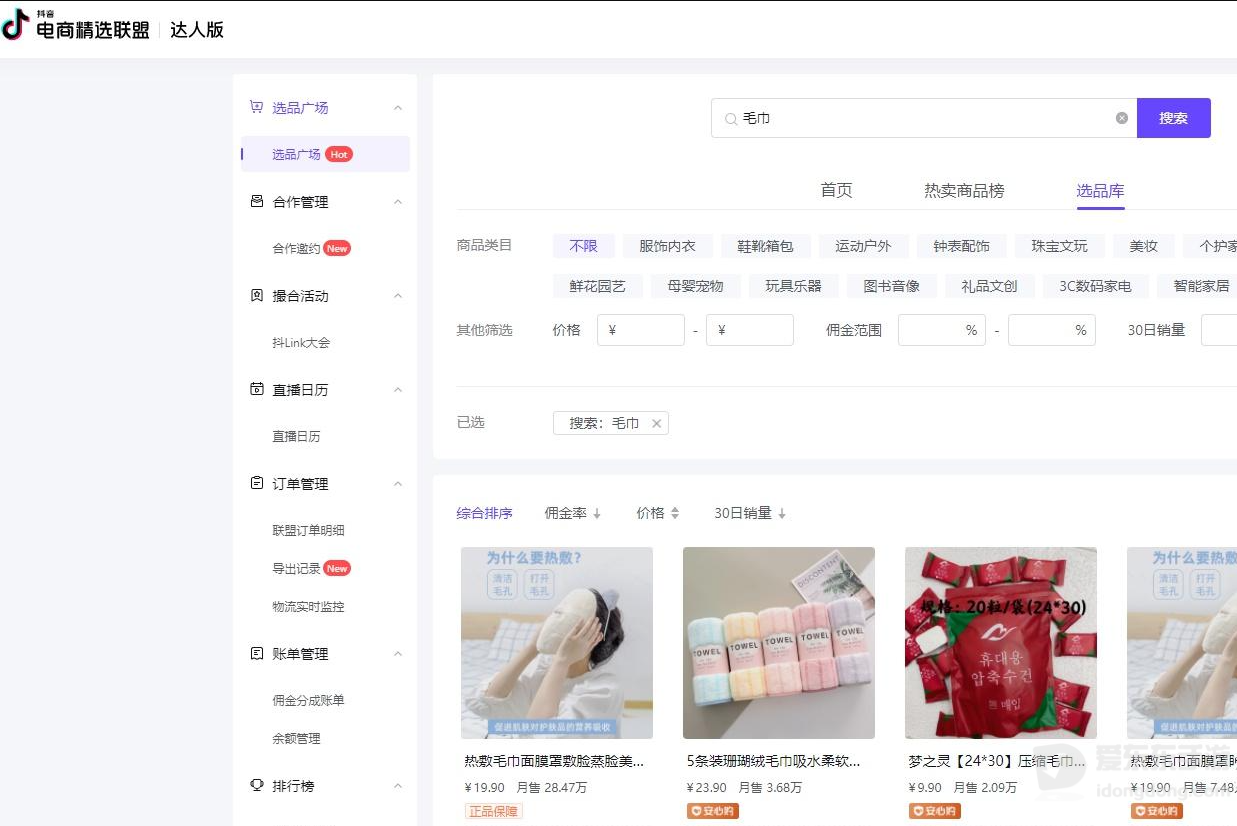This screenshot has width=1237, height=826.
Task: Open 选品广场 sidebar submenu item
Action: point(325,154)
